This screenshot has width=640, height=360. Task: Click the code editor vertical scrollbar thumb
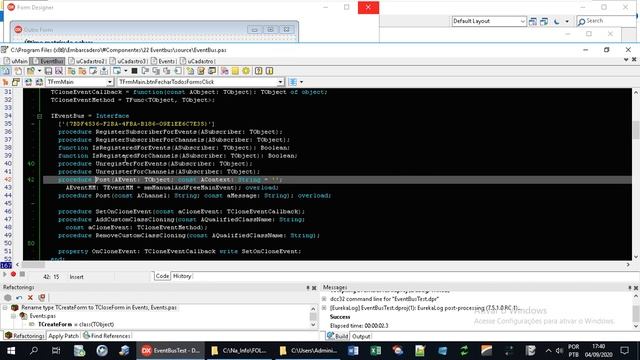pyautogui.click(x=636, y=130)
